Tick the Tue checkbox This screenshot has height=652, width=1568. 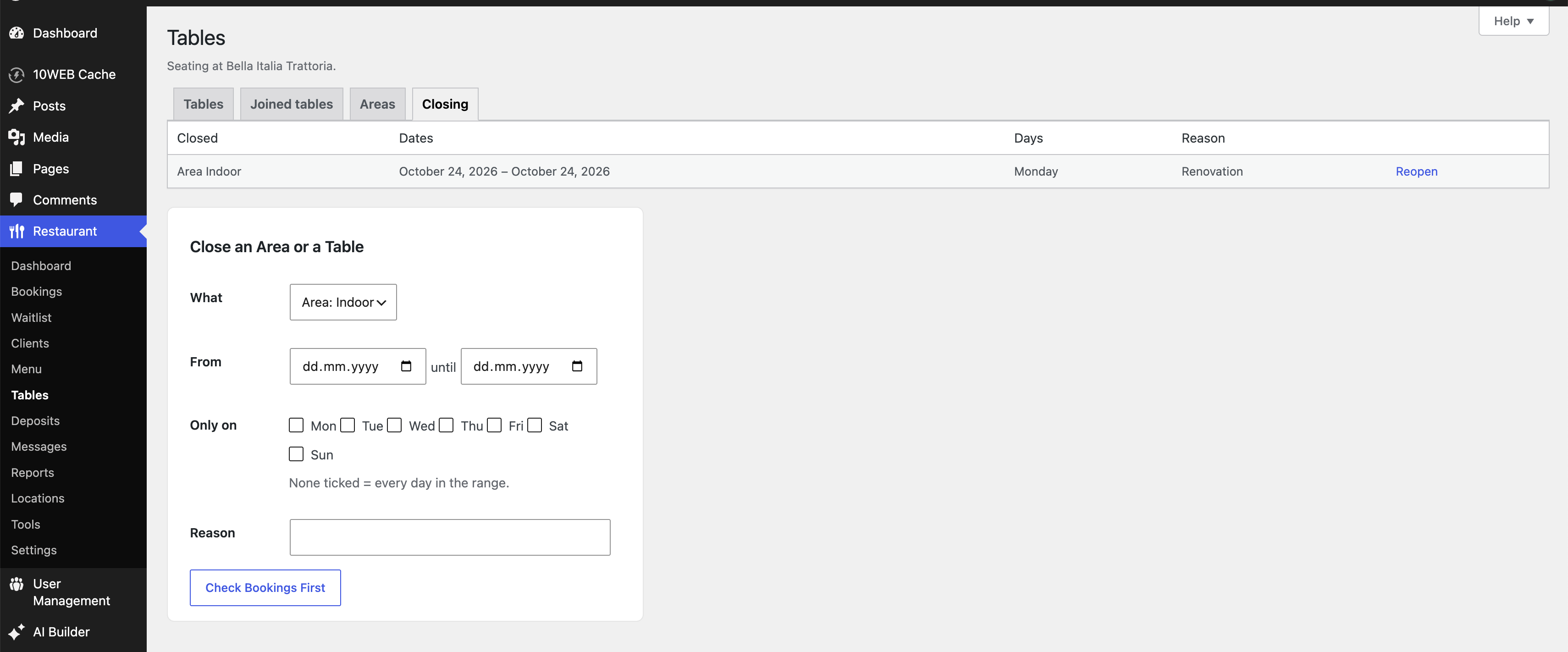(348, 425)
